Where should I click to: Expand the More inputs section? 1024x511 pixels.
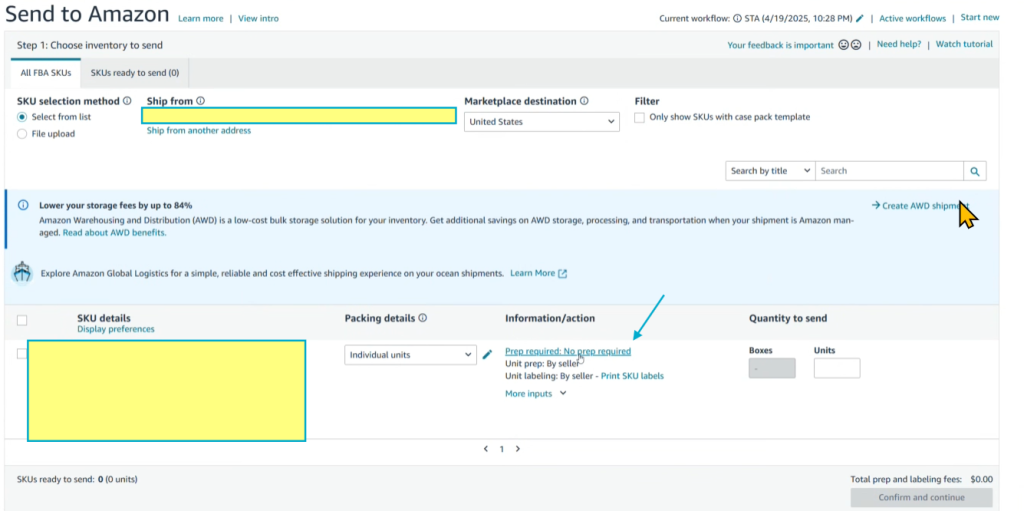pos(536,394)
